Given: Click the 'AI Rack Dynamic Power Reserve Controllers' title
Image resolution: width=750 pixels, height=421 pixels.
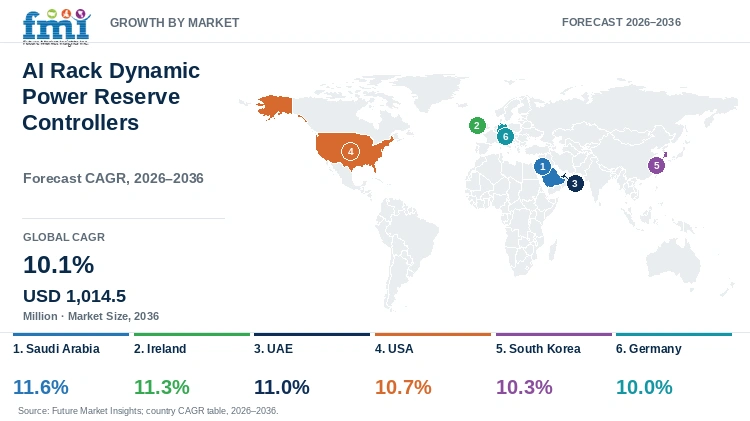Looking at the screenshot, I should coord(111,97).
